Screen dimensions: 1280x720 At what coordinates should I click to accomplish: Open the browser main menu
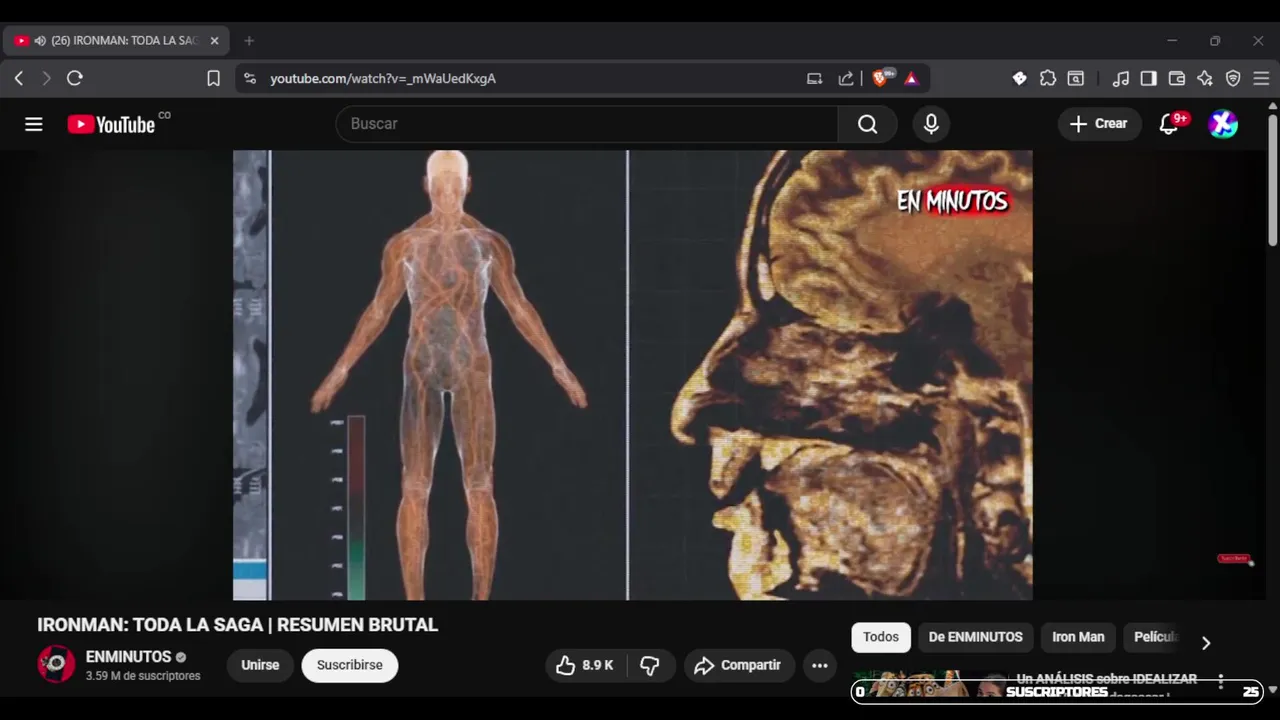pyautogui.click(x=1261, y=78)
